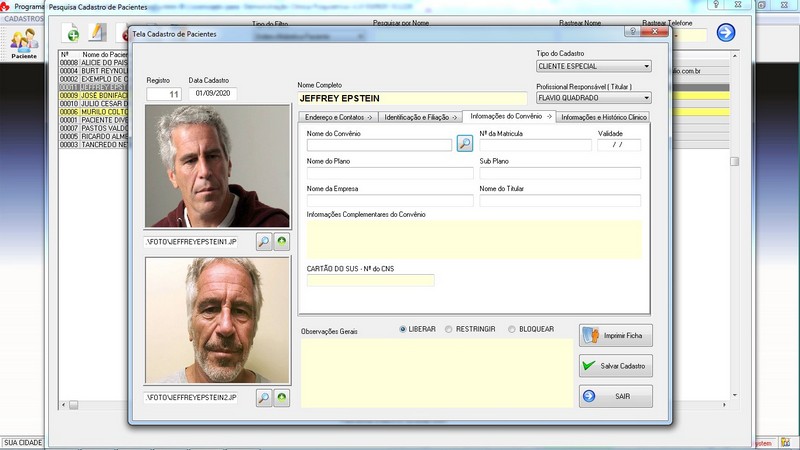The width and height of the screenshot is (800, 450).
Task: Click help button in Tela Cadastro titlebar
Action: 633,31
